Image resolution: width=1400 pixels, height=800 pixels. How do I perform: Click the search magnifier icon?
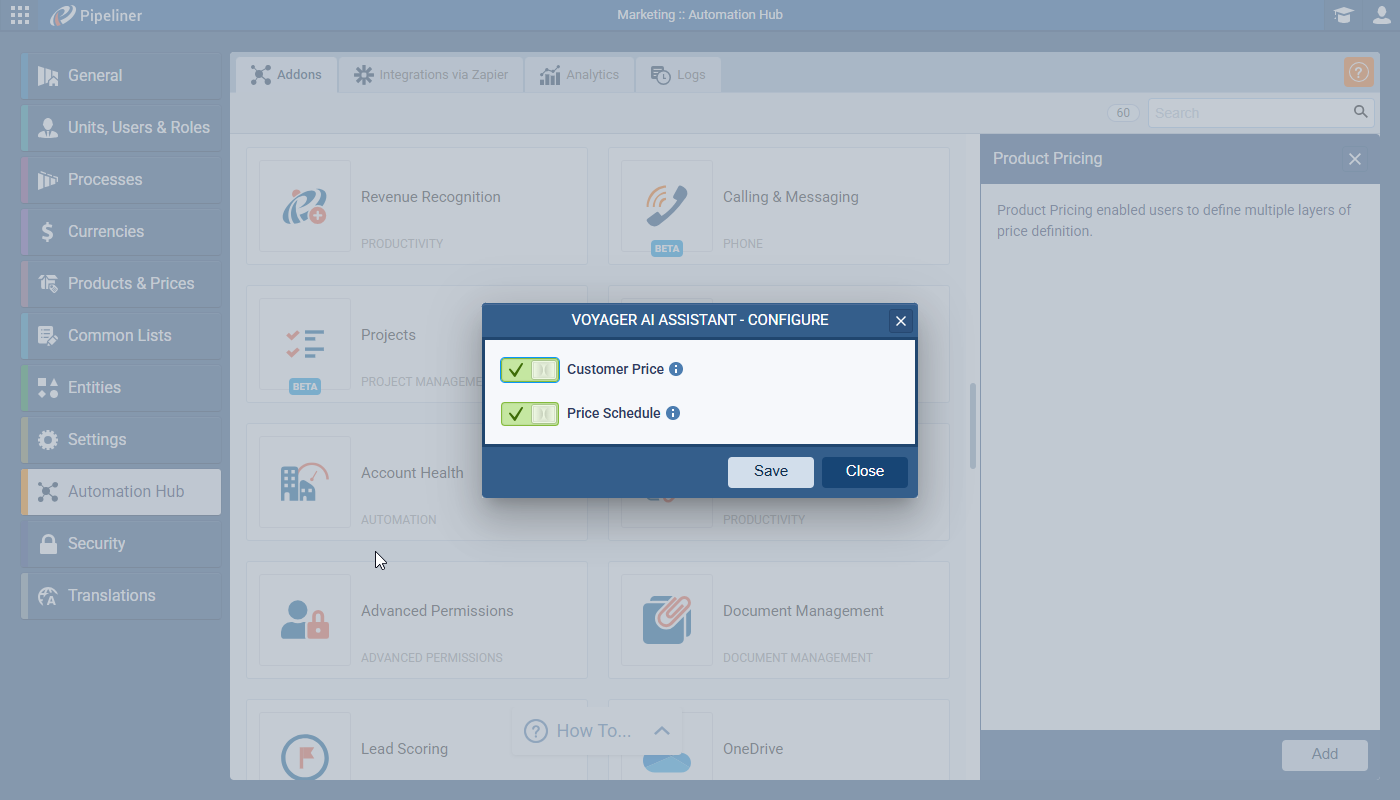[1361, 112]
